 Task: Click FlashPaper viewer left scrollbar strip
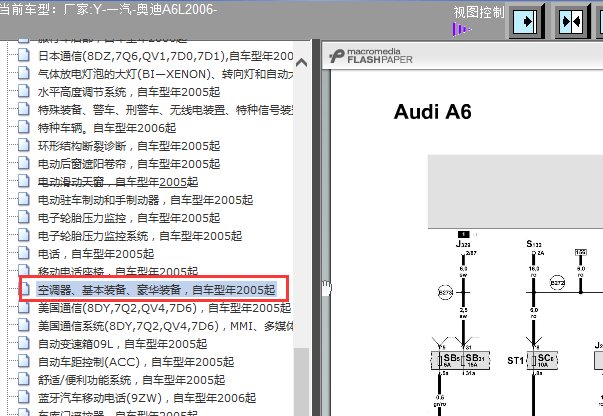[326, 242]
